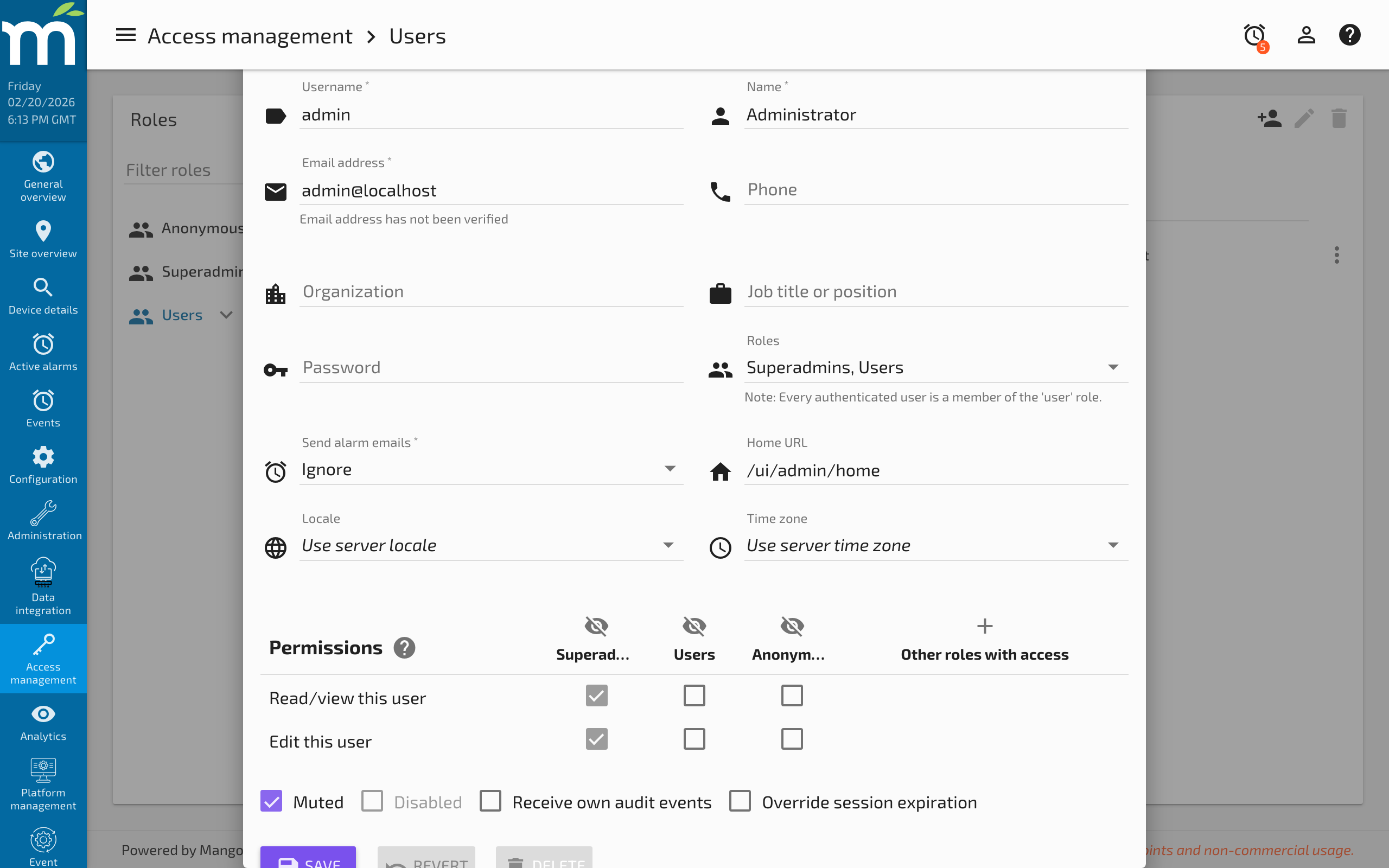Viewport: 1389px width, 868px height.
Task: Enable the Disabled checkbox
Action: [372, 801]
